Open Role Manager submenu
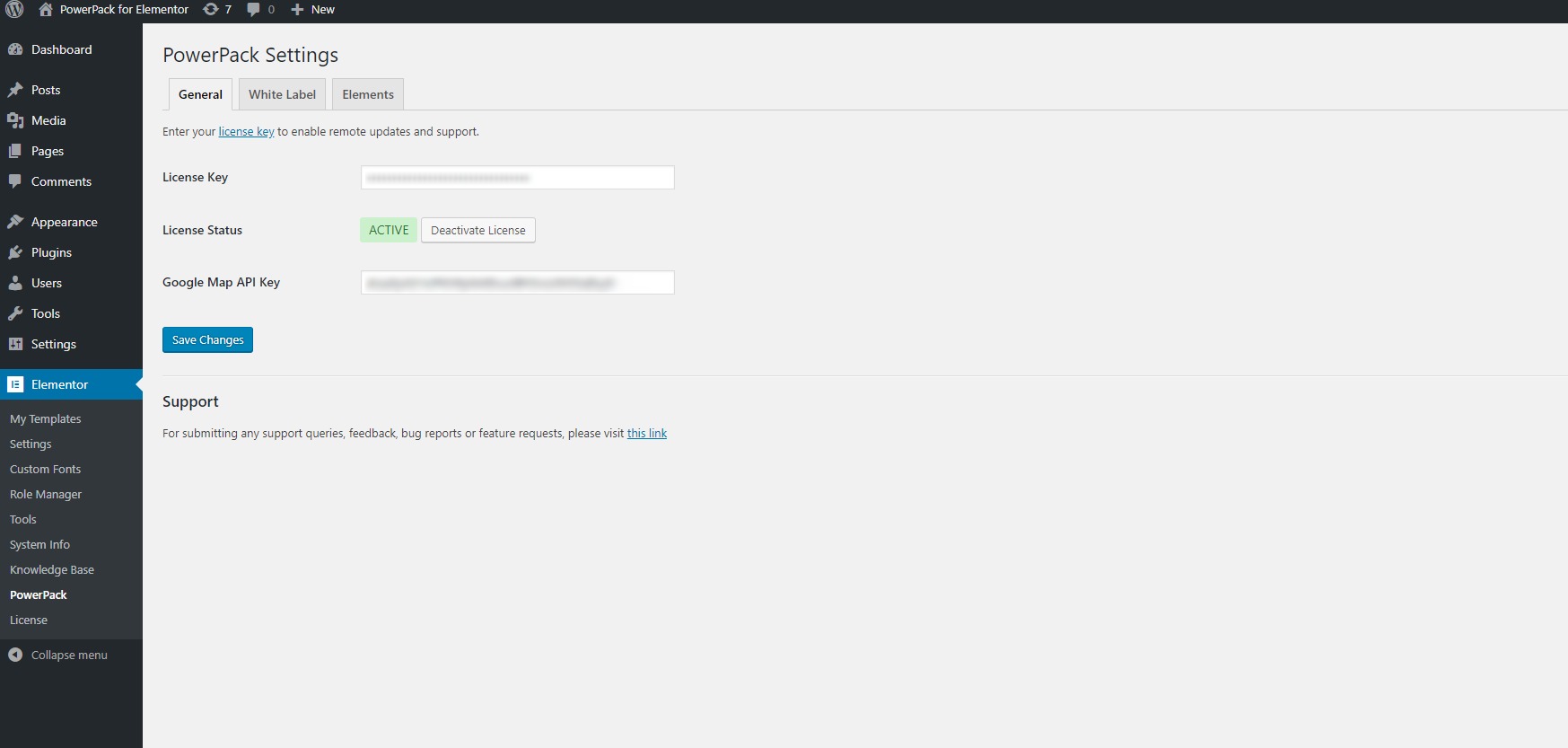This screenshot has width=1568, height=748. pos(46,494)
